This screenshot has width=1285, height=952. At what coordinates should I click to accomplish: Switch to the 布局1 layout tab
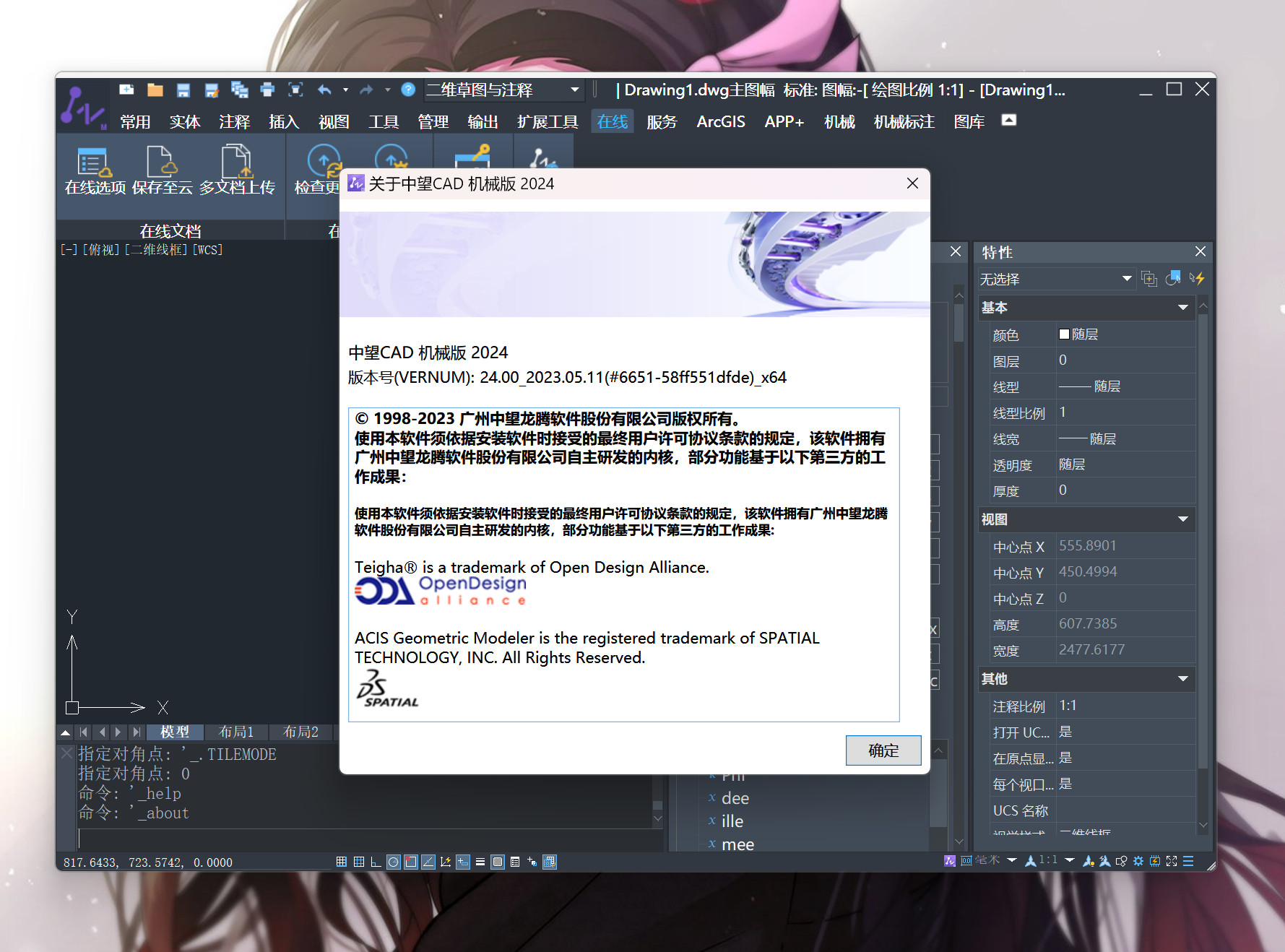(236, 732)
